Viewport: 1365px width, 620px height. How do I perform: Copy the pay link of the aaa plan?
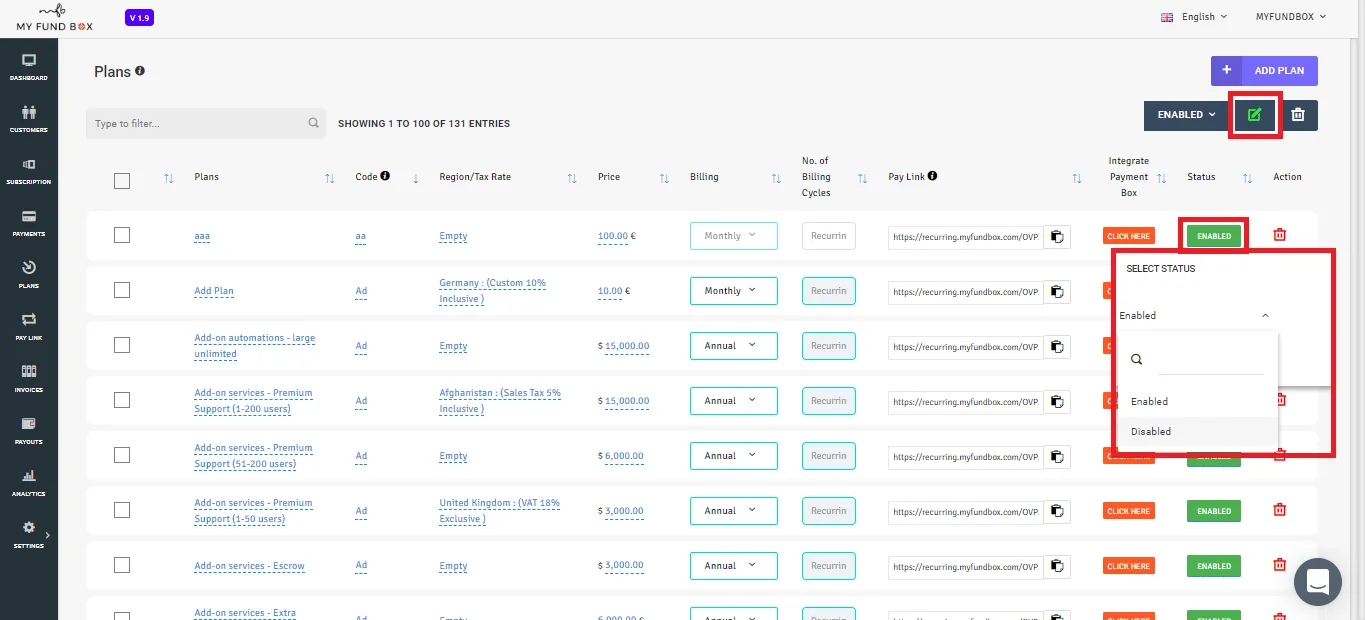coord(1057,236)
